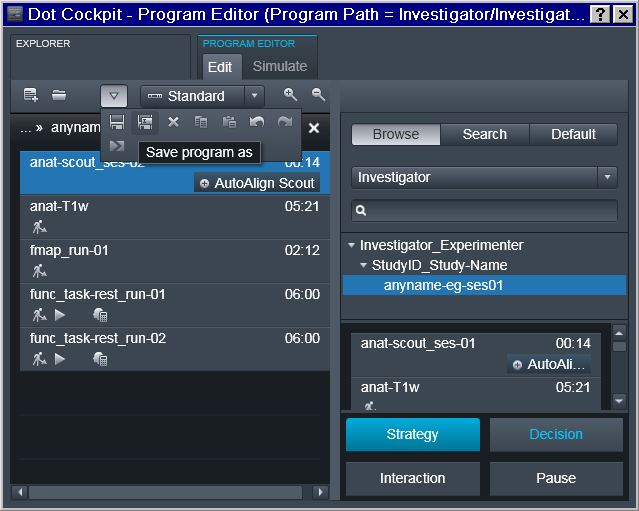The width and height of the screenshot is (639, 511).
Task: Click the Interaction button
Action: [x=413, y=478]
